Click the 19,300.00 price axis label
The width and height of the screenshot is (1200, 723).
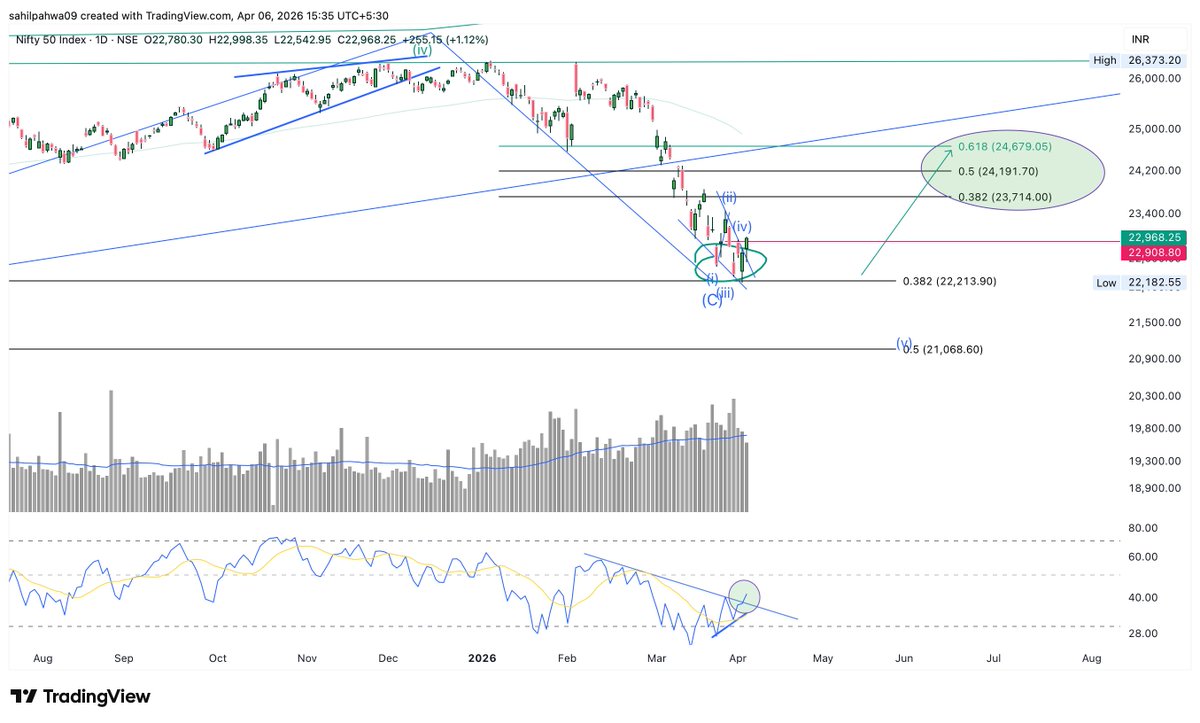(1156, 462)
